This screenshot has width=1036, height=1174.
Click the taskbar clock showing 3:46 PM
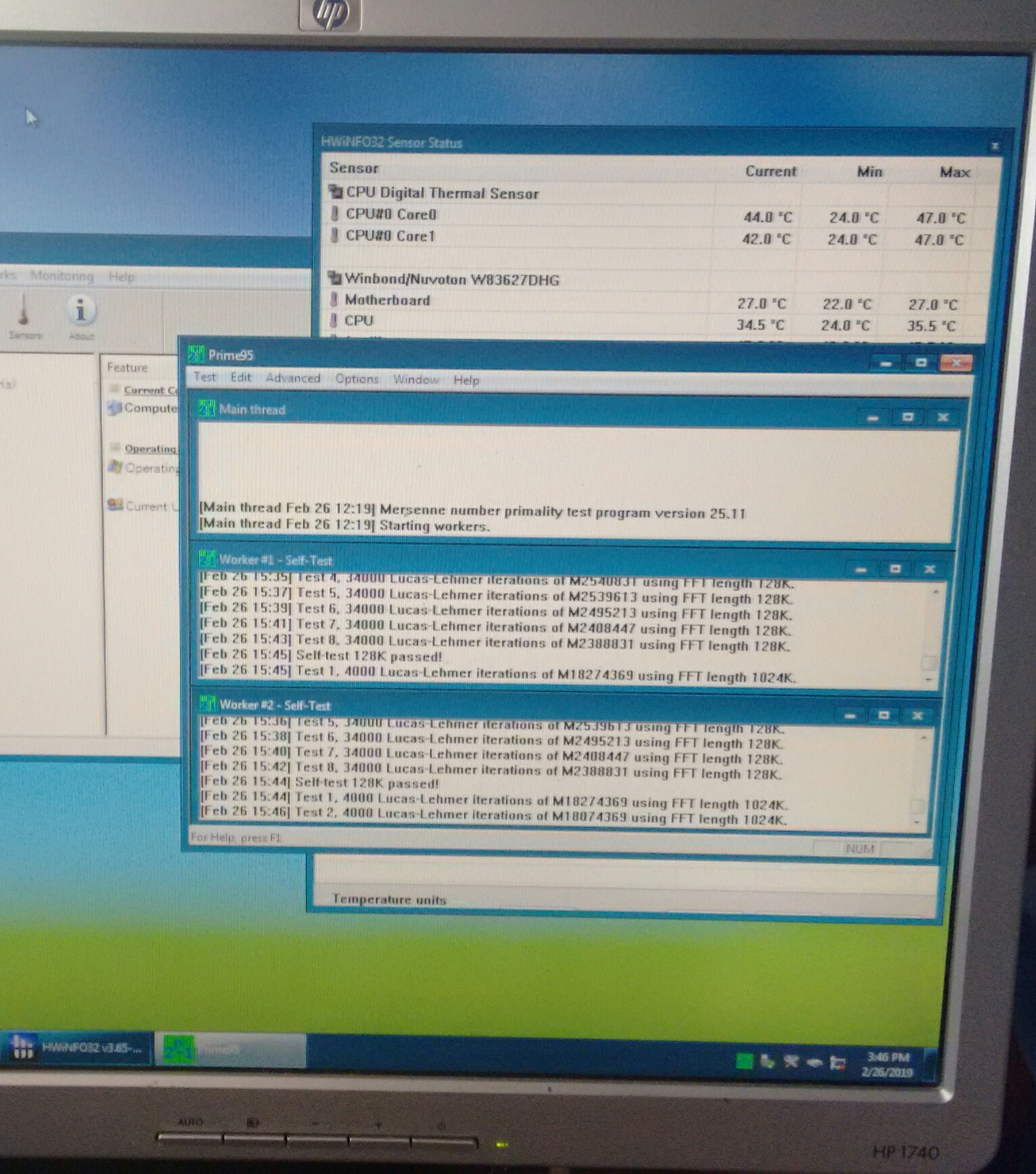pyautogui.click(x=888, y=1064)
